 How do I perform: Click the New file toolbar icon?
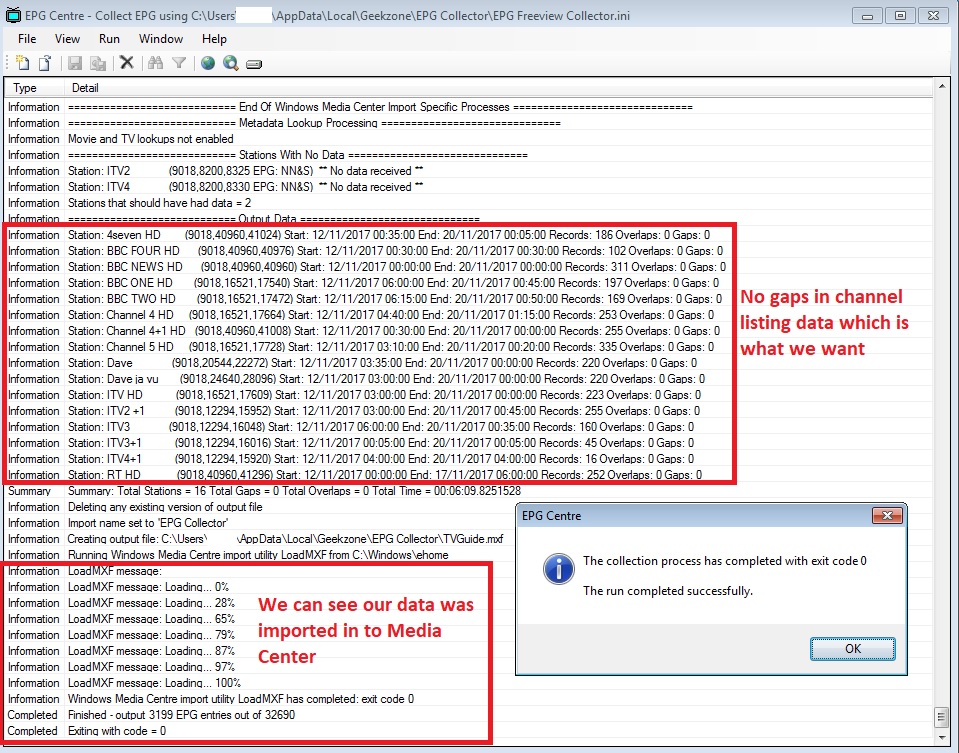(23, 63)
